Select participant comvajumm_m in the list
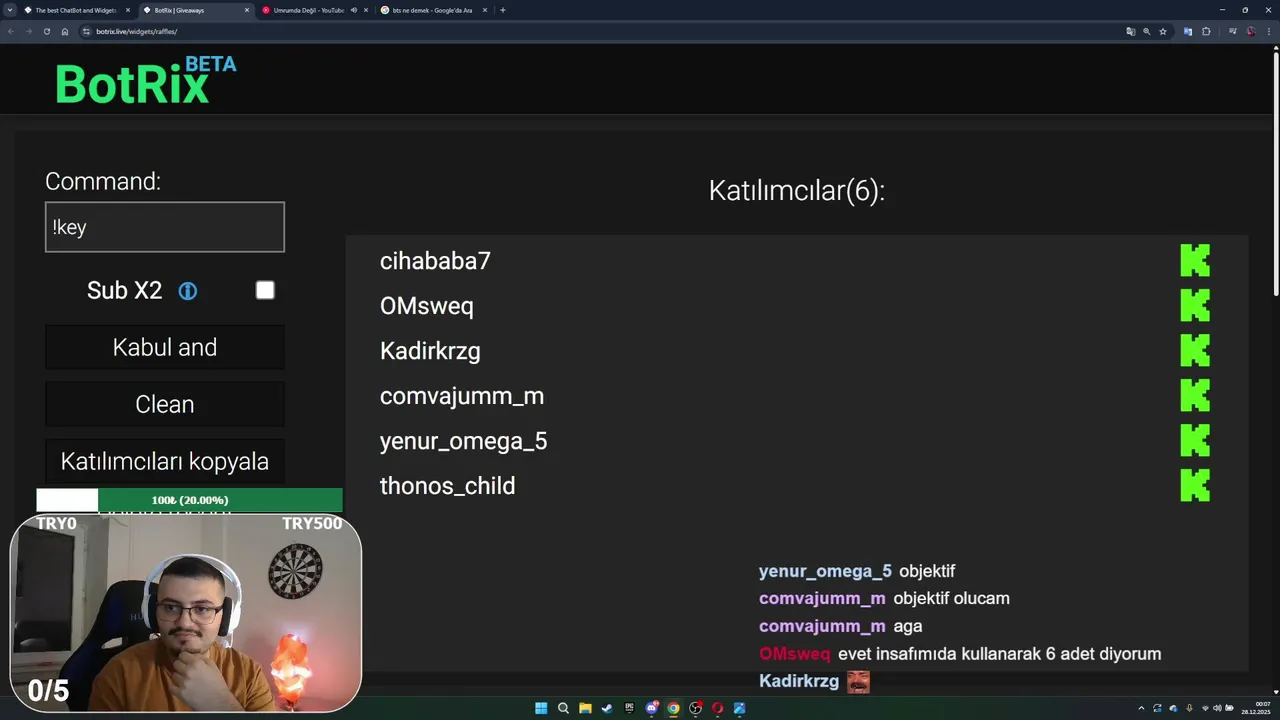1280x720 pixels. click(462, 396)
